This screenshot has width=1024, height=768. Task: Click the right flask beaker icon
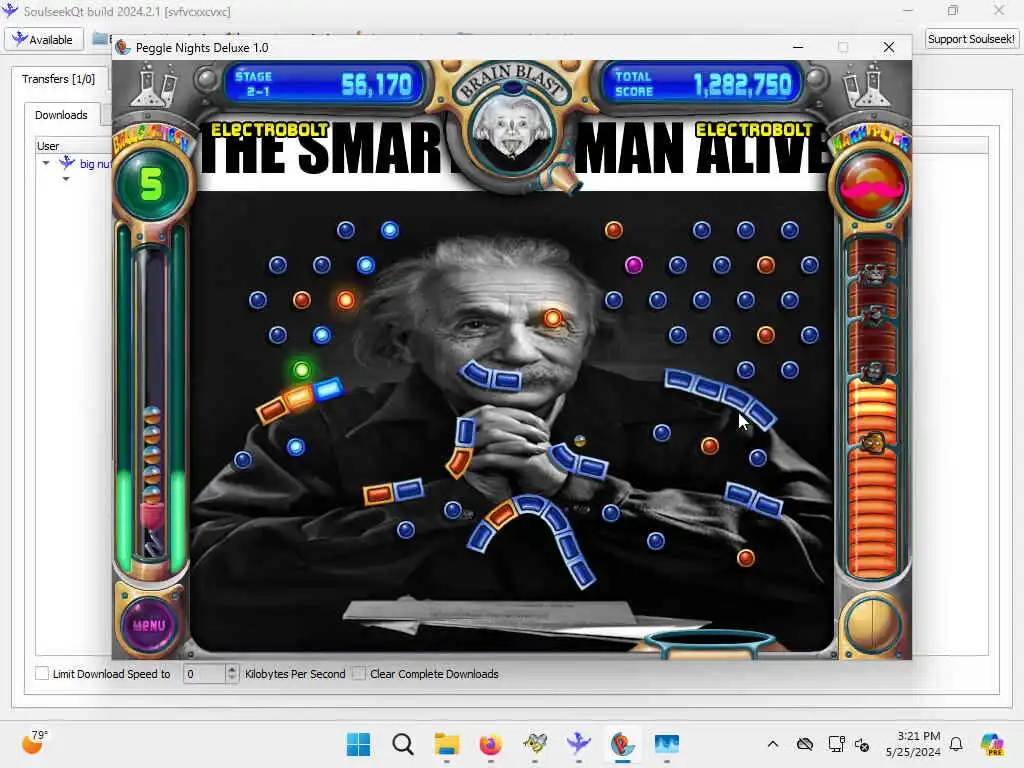tap(866, 84)
